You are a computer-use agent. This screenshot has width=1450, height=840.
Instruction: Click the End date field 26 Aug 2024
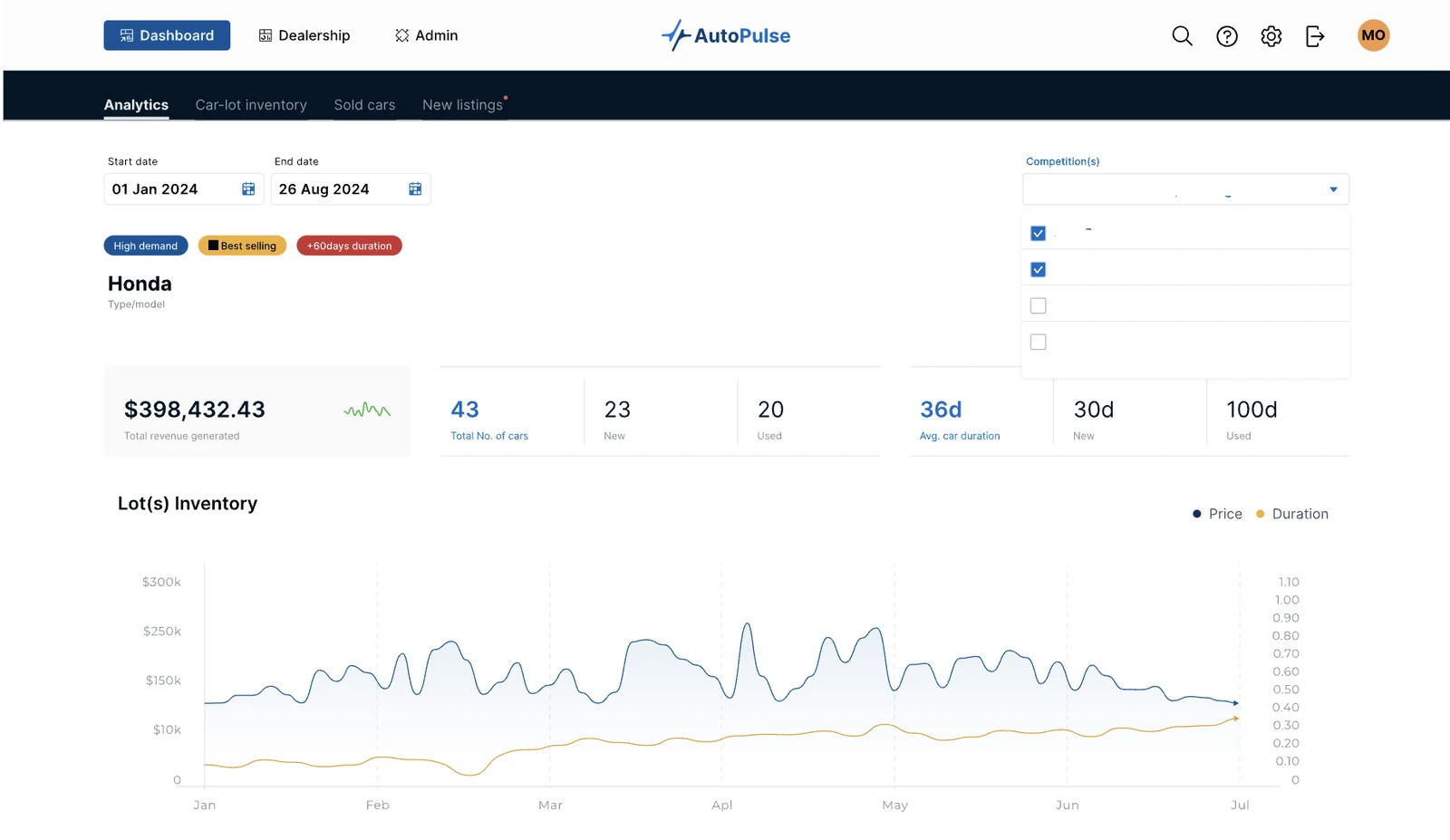[350, 188]
